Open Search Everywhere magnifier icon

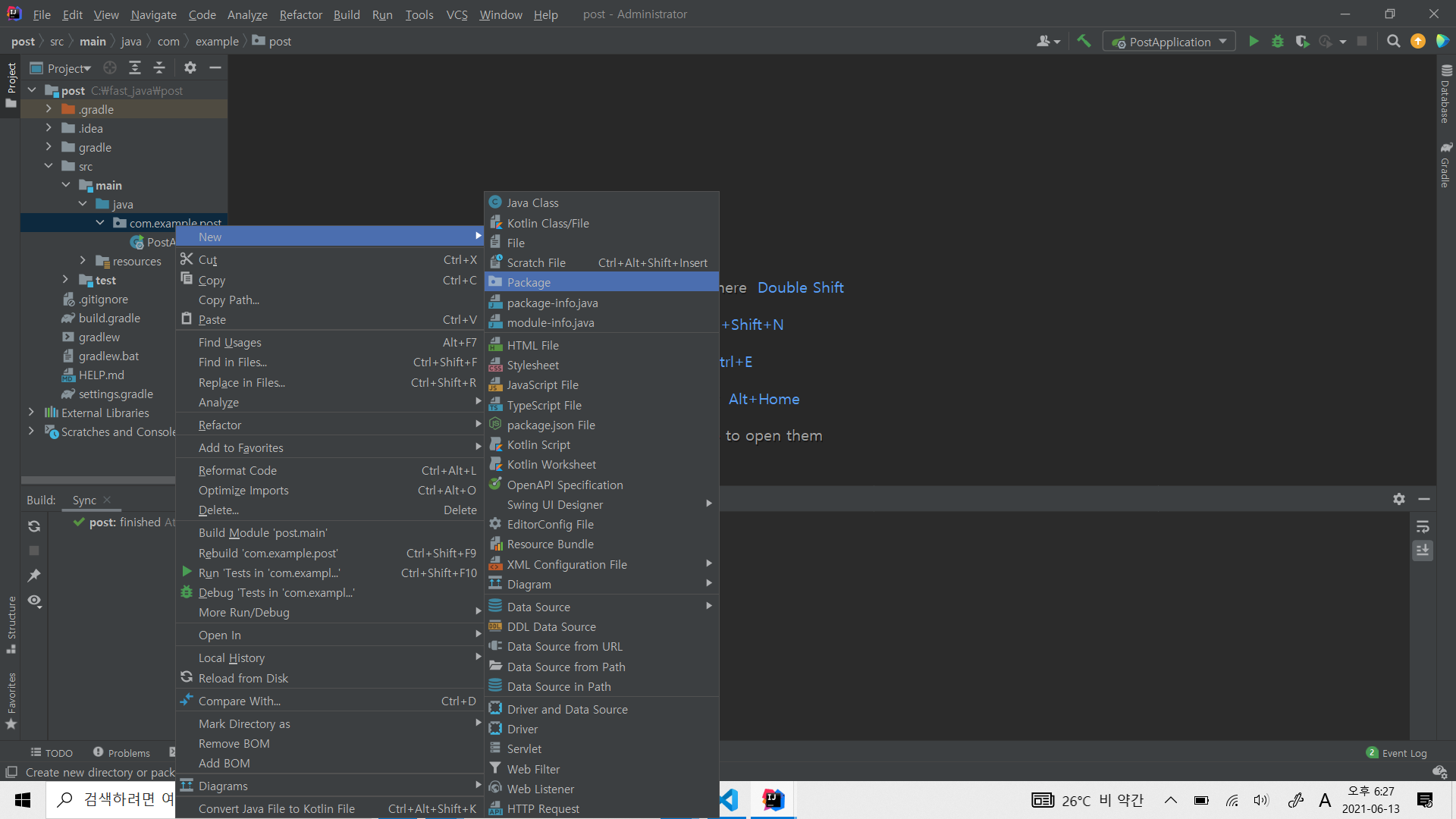[x=1393, y=42]
